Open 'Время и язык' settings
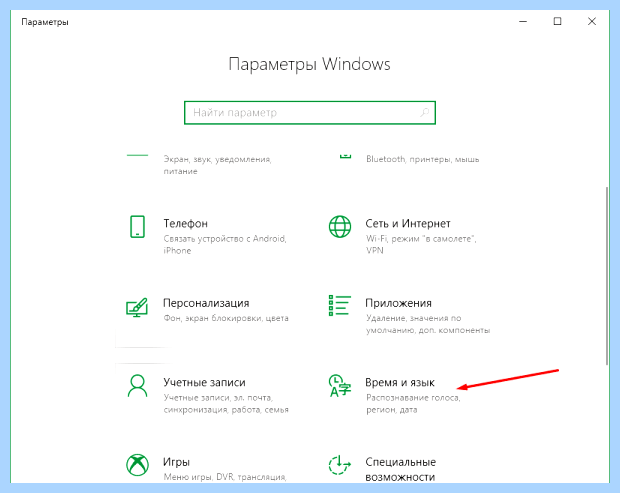This screenshot has width=620, height=493. coord(400,382)
